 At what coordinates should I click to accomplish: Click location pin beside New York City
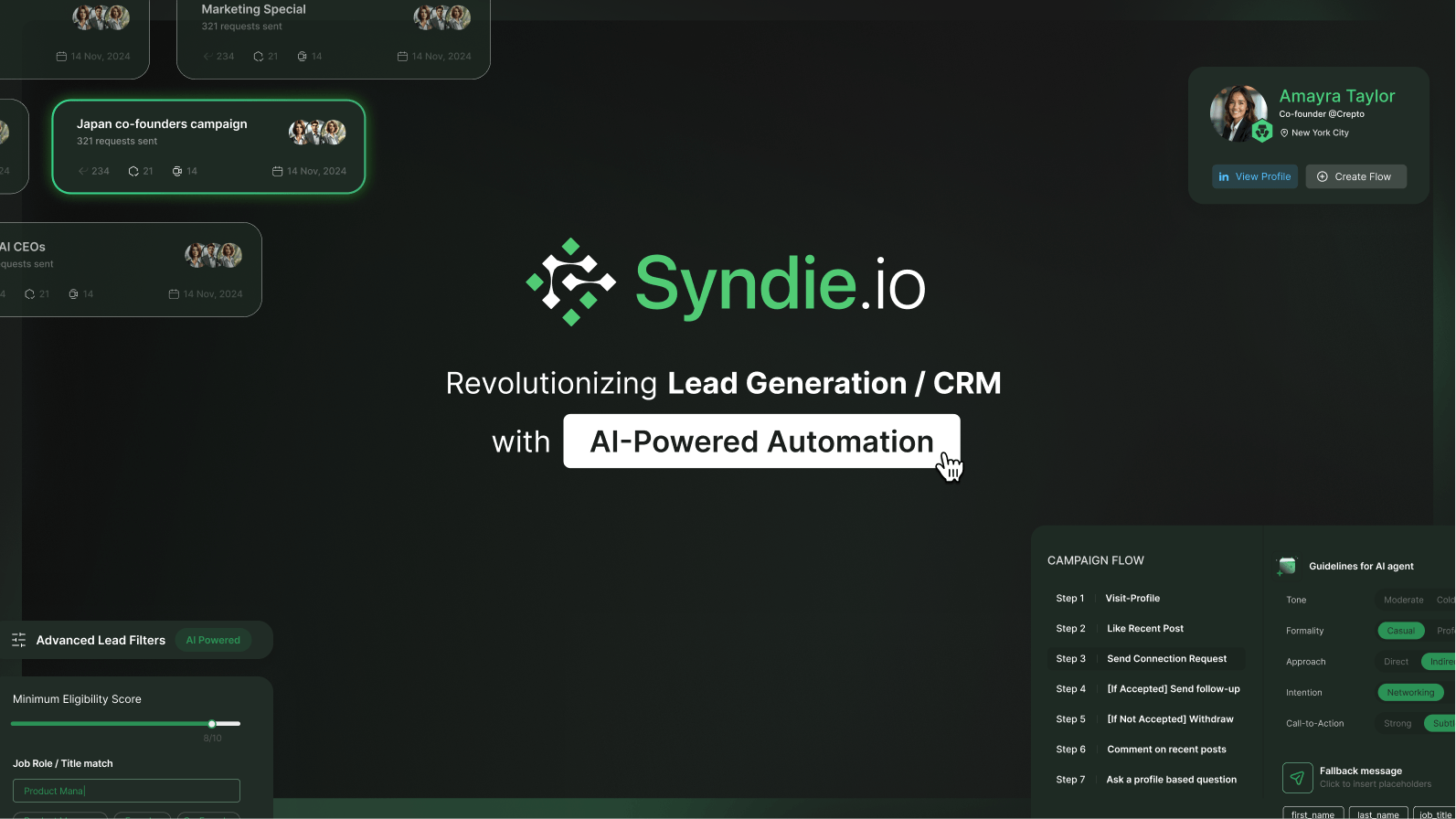[1284, 133]
